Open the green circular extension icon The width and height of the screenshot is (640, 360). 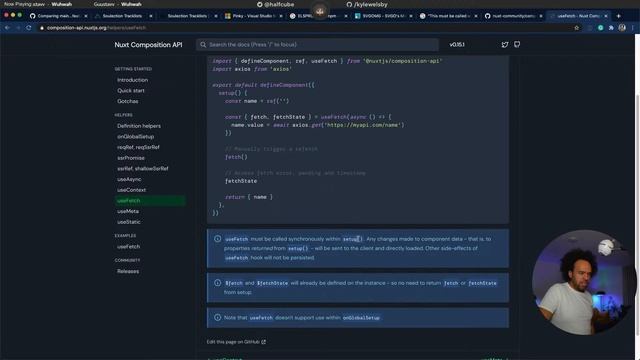[600, 28]
